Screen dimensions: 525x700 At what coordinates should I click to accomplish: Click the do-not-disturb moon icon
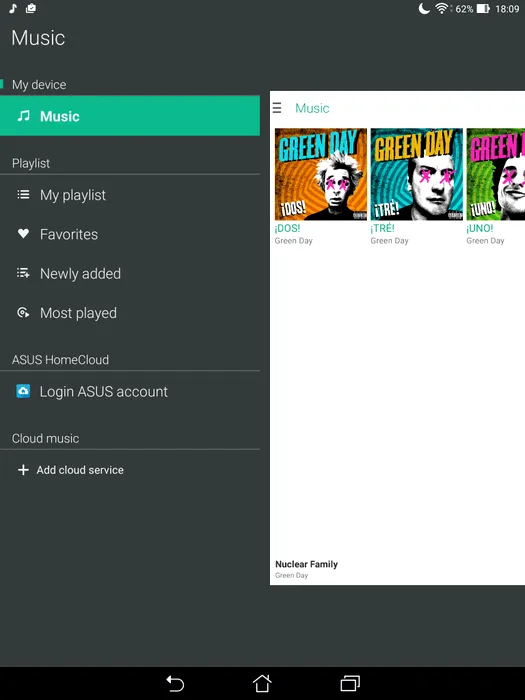tap(424, 8)
